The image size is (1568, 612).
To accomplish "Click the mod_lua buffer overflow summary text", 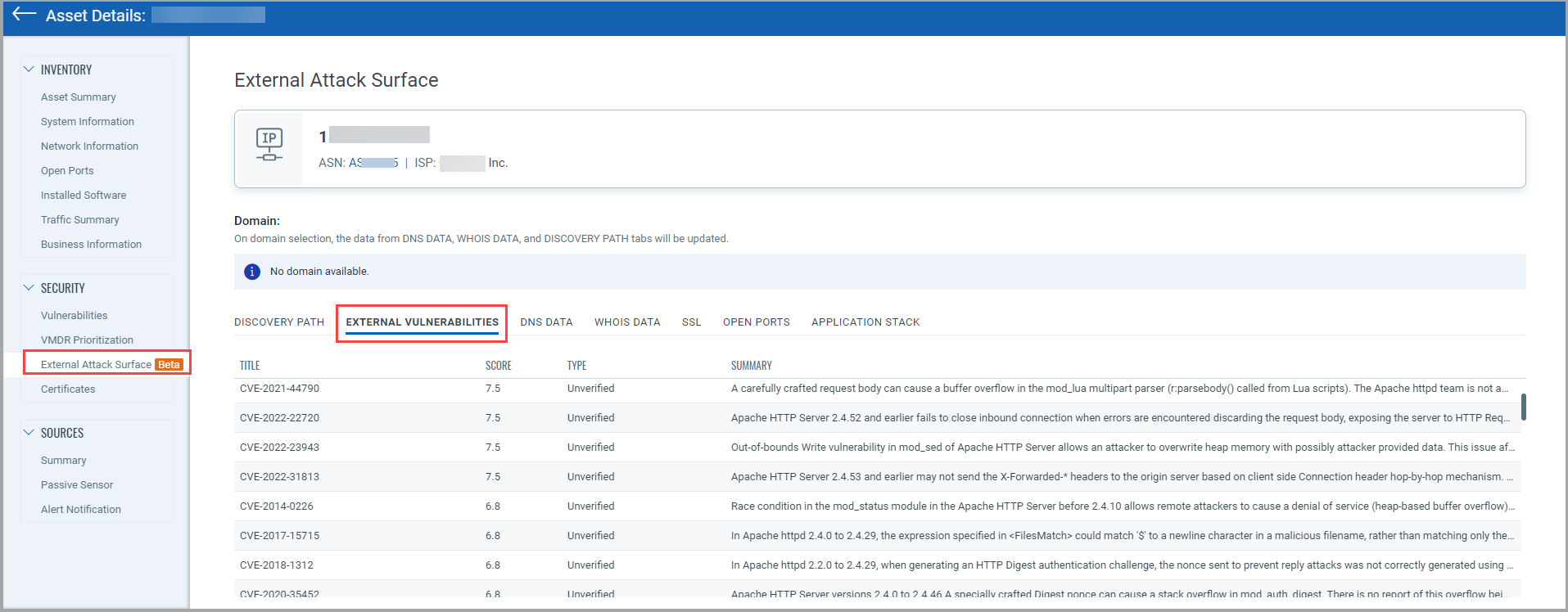I will [1120, 389].
